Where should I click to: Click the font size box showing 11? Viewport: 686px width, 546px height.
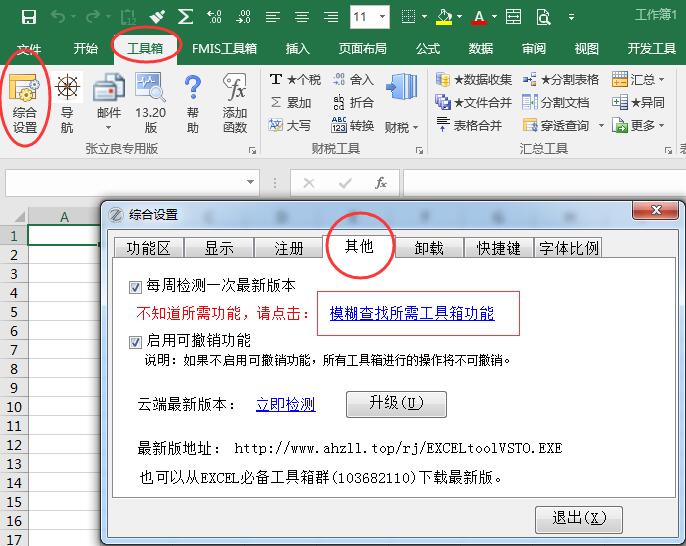(x=360, y=17)
